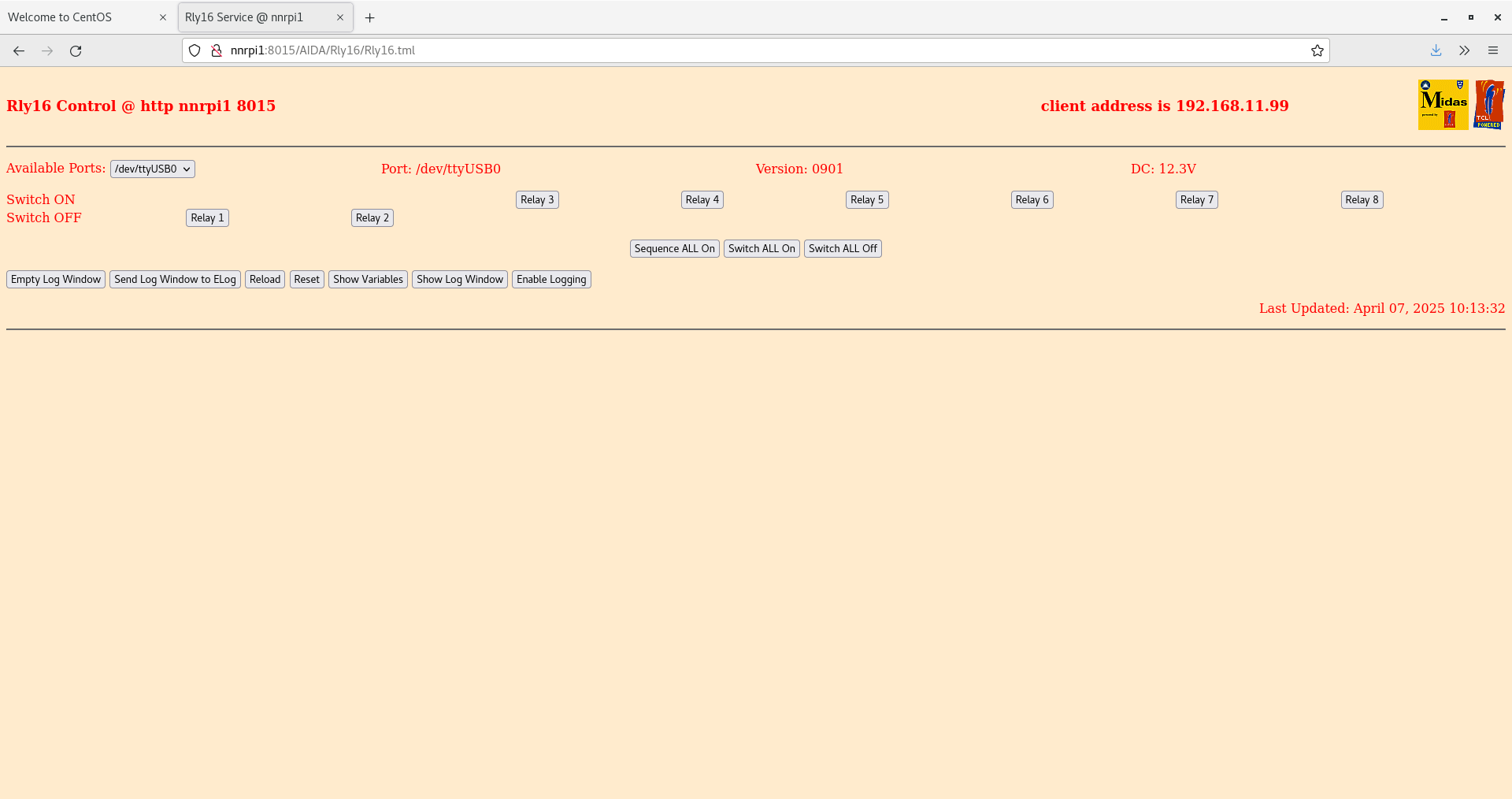This screenshot has height=799, width=1512.
Task: Click the tracking protection shield icon
Action: [195, 50]
